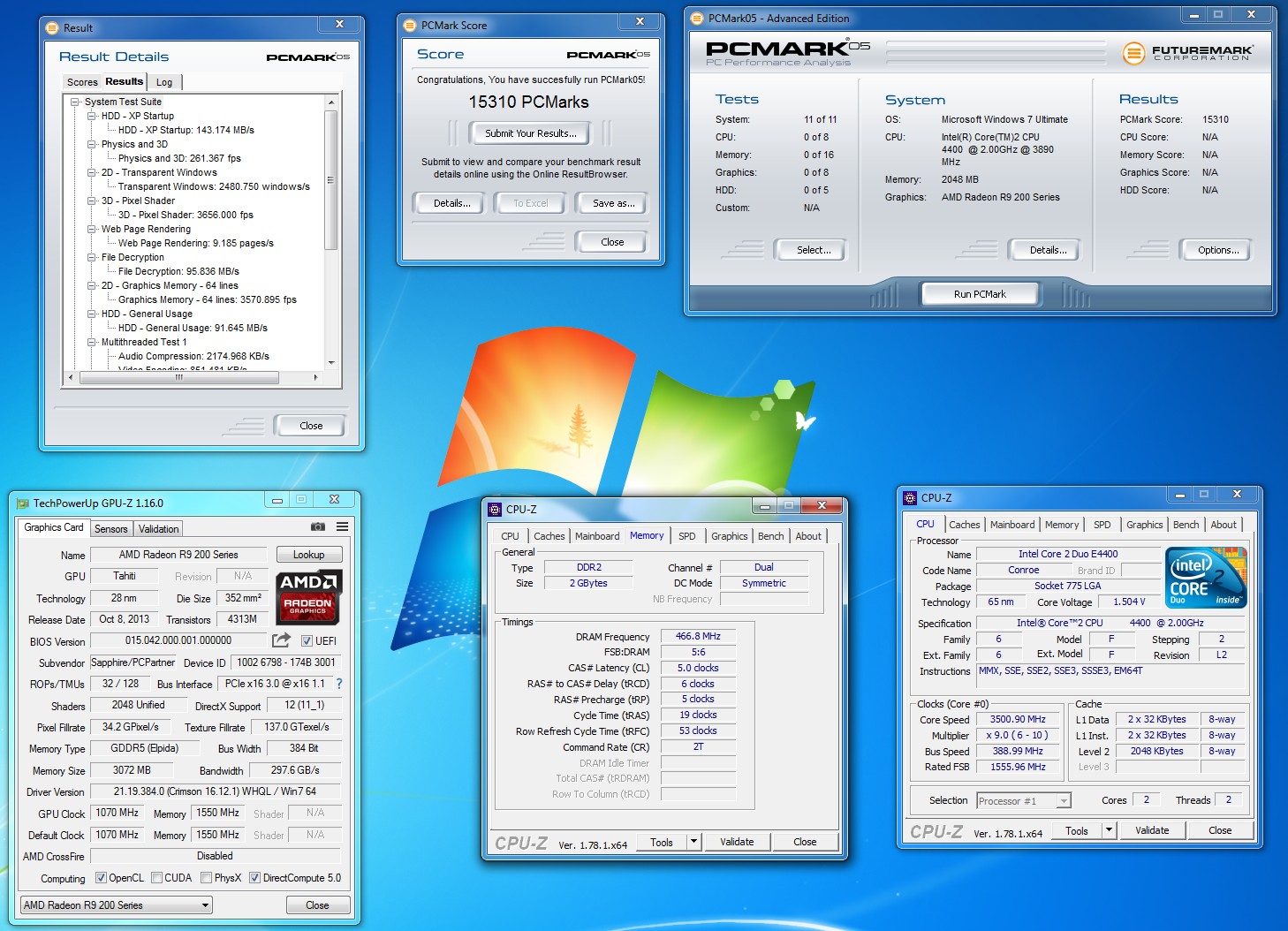
Task: Click the Options button in PCMark05
Action: coord(1217,250)
